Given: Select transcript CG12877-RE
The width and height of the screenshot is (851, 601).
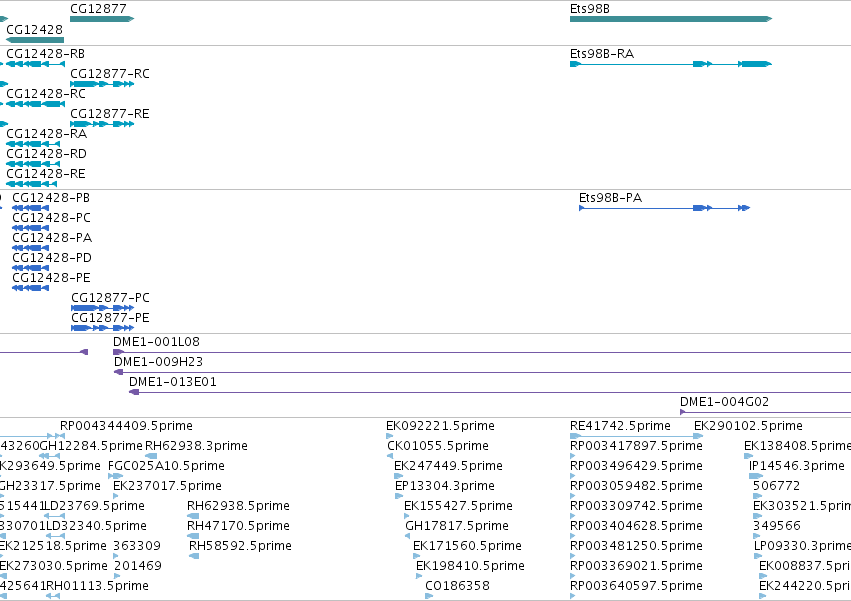Looking at the screenshot, I should tap(110, 114).
